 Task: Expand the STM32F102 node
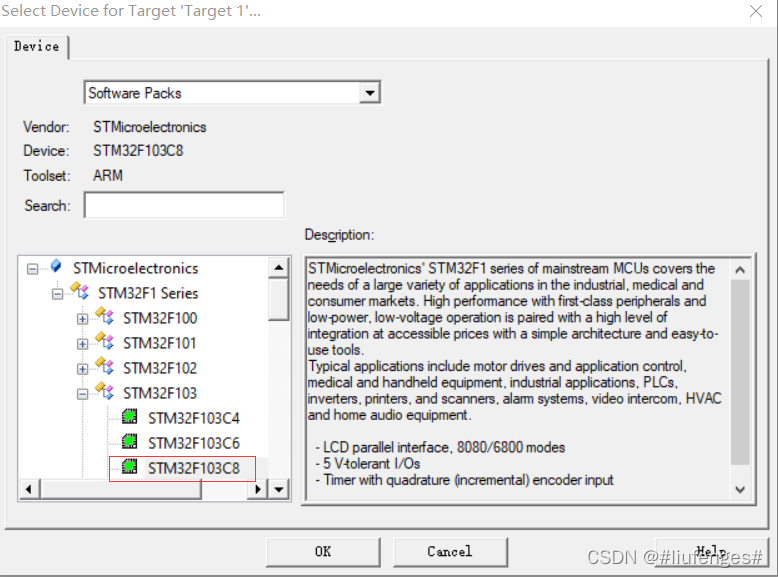click(82, 369)
